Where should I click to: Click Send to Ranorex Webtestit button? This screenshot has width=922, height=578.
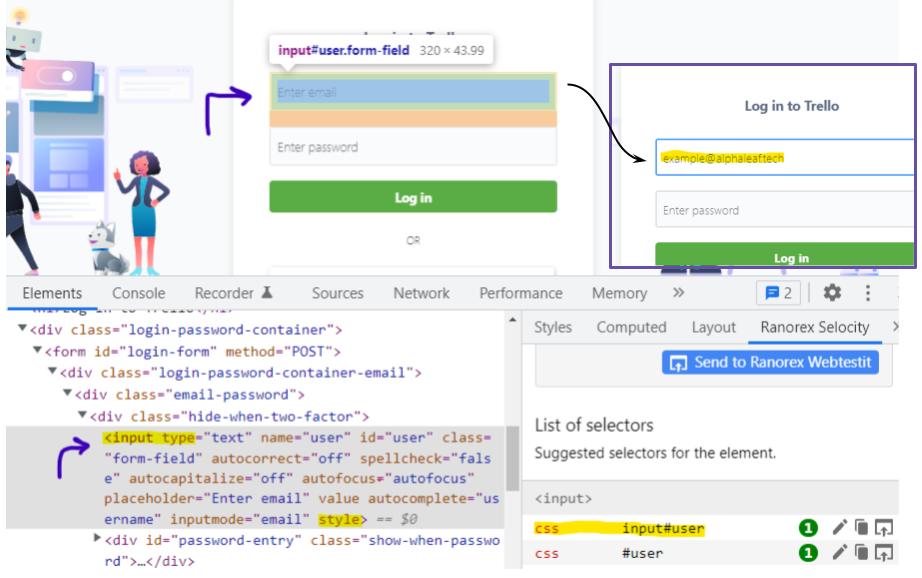pyautogui.click(x=770, y=362)
